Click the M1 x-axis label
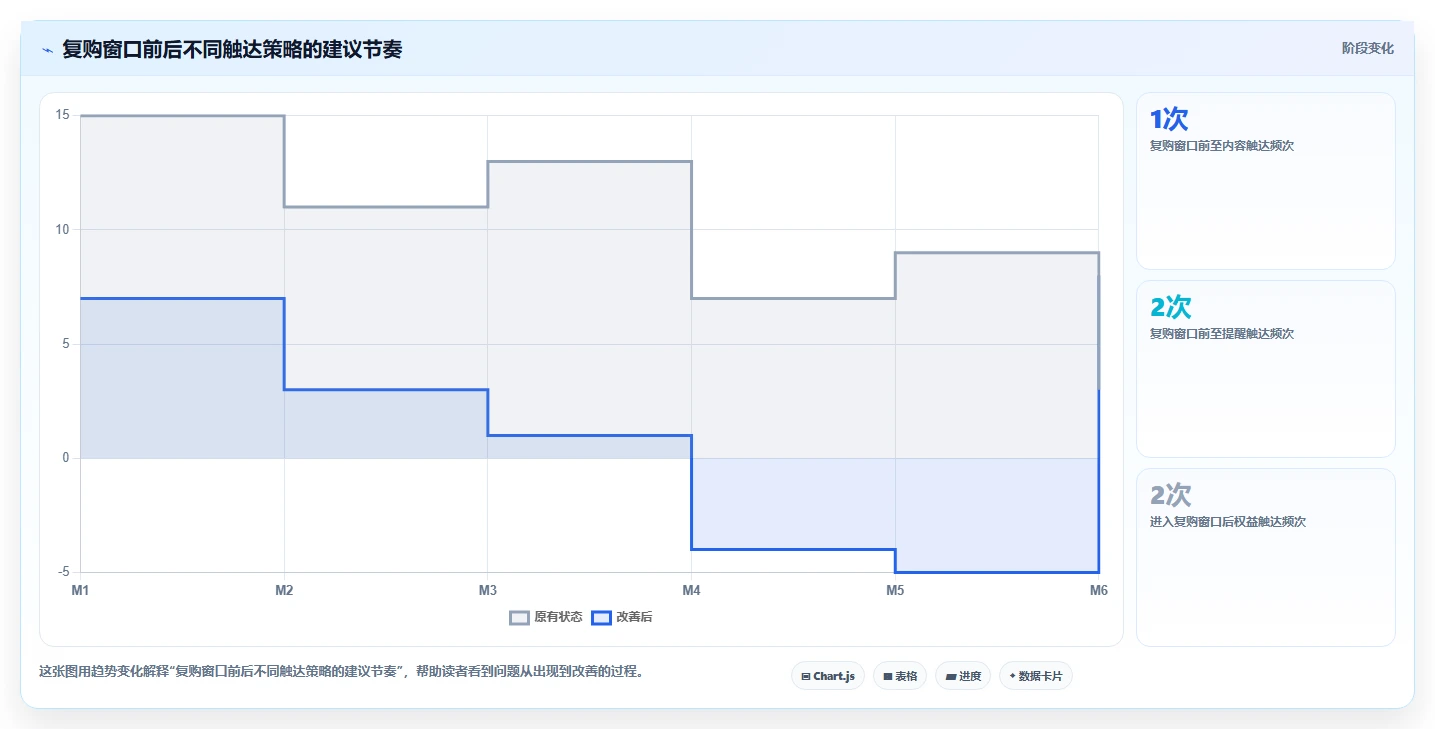The image size is (1435, 729). pos(80,590)
